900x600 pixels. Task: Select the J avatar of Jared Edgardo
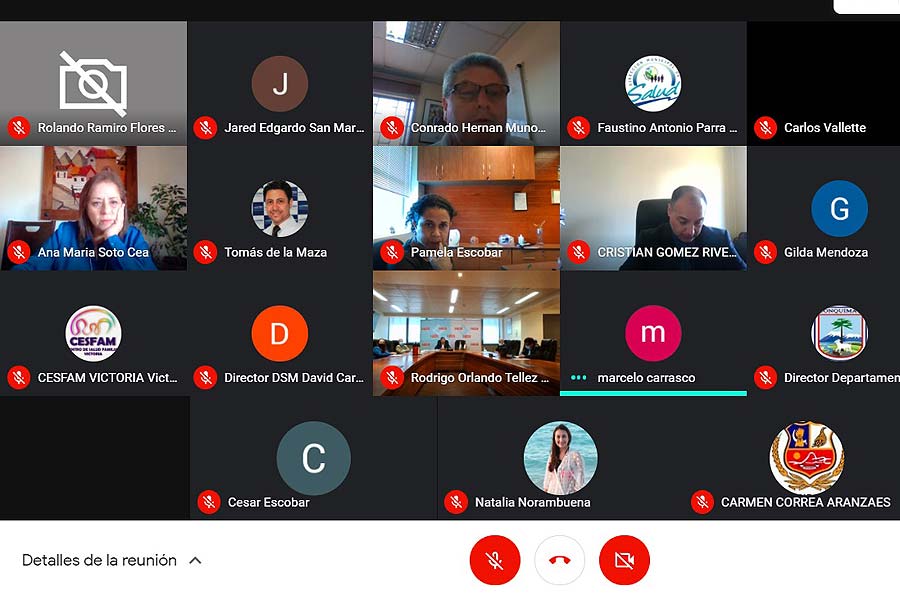(x=280, y=84)
